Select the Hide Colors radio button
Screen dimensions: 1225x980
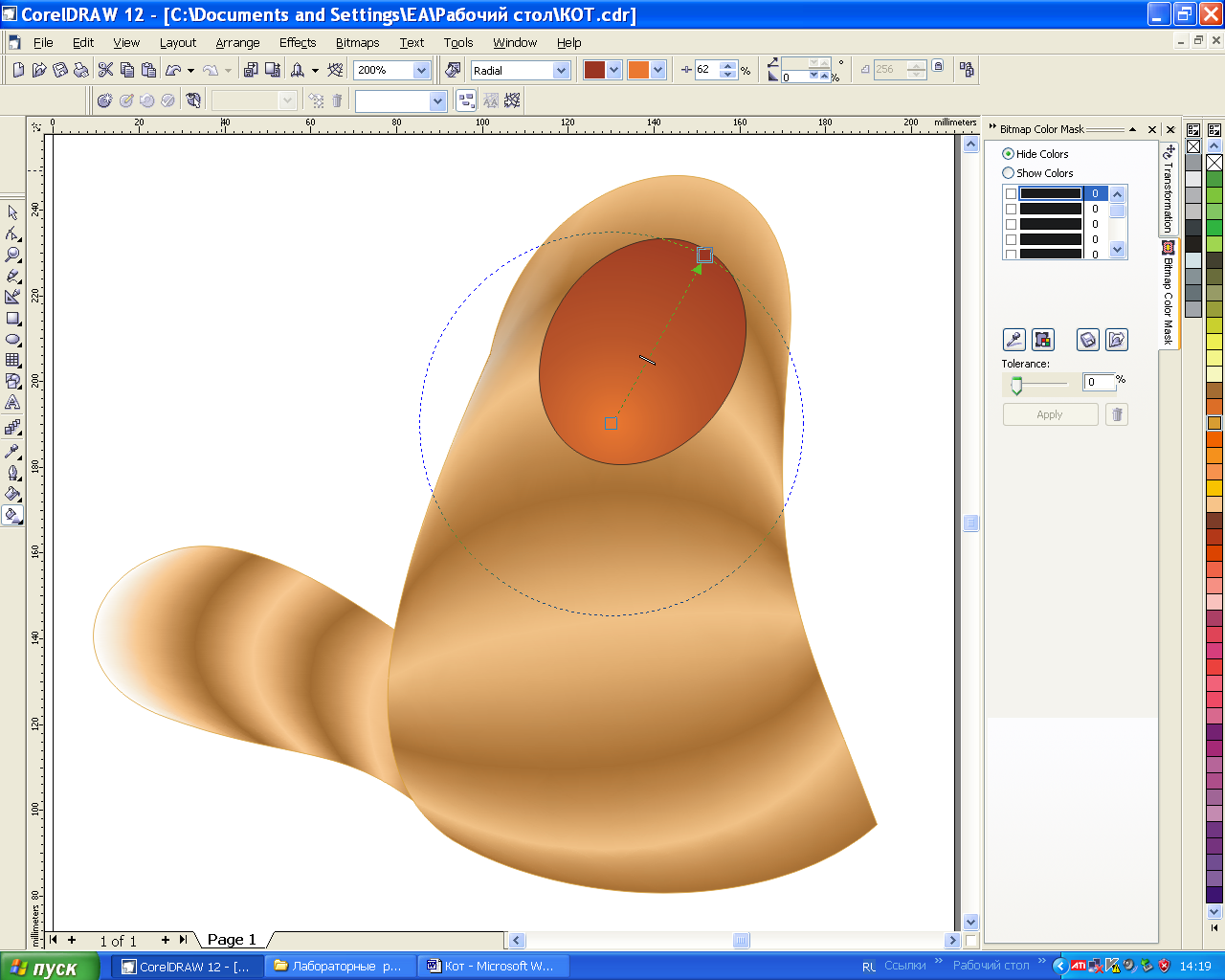pyautogui.click(x=1008, y=153)
